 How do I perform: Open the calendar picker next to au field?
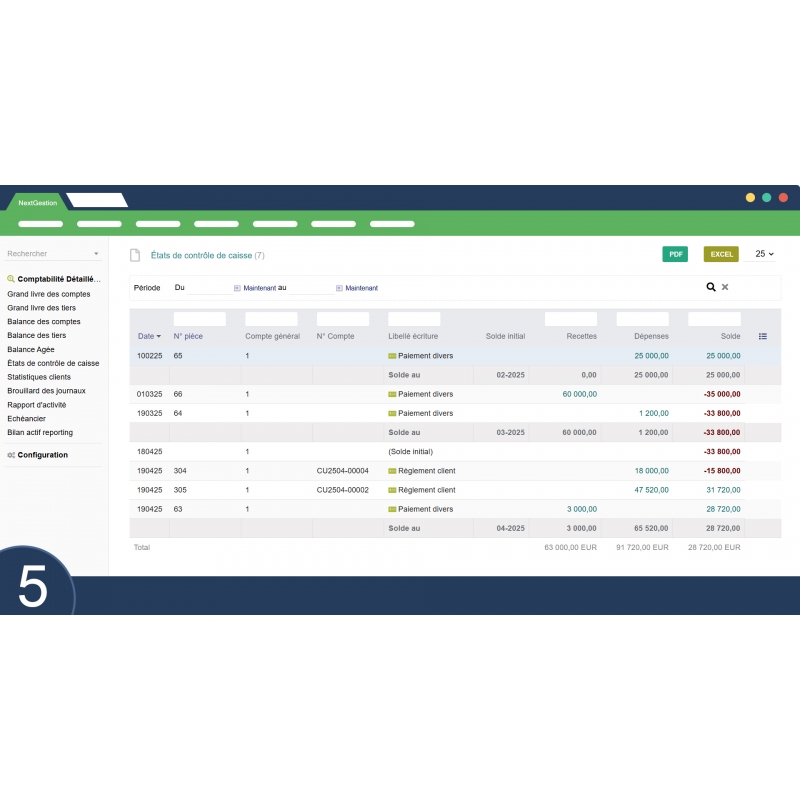[x=339, y=288]
